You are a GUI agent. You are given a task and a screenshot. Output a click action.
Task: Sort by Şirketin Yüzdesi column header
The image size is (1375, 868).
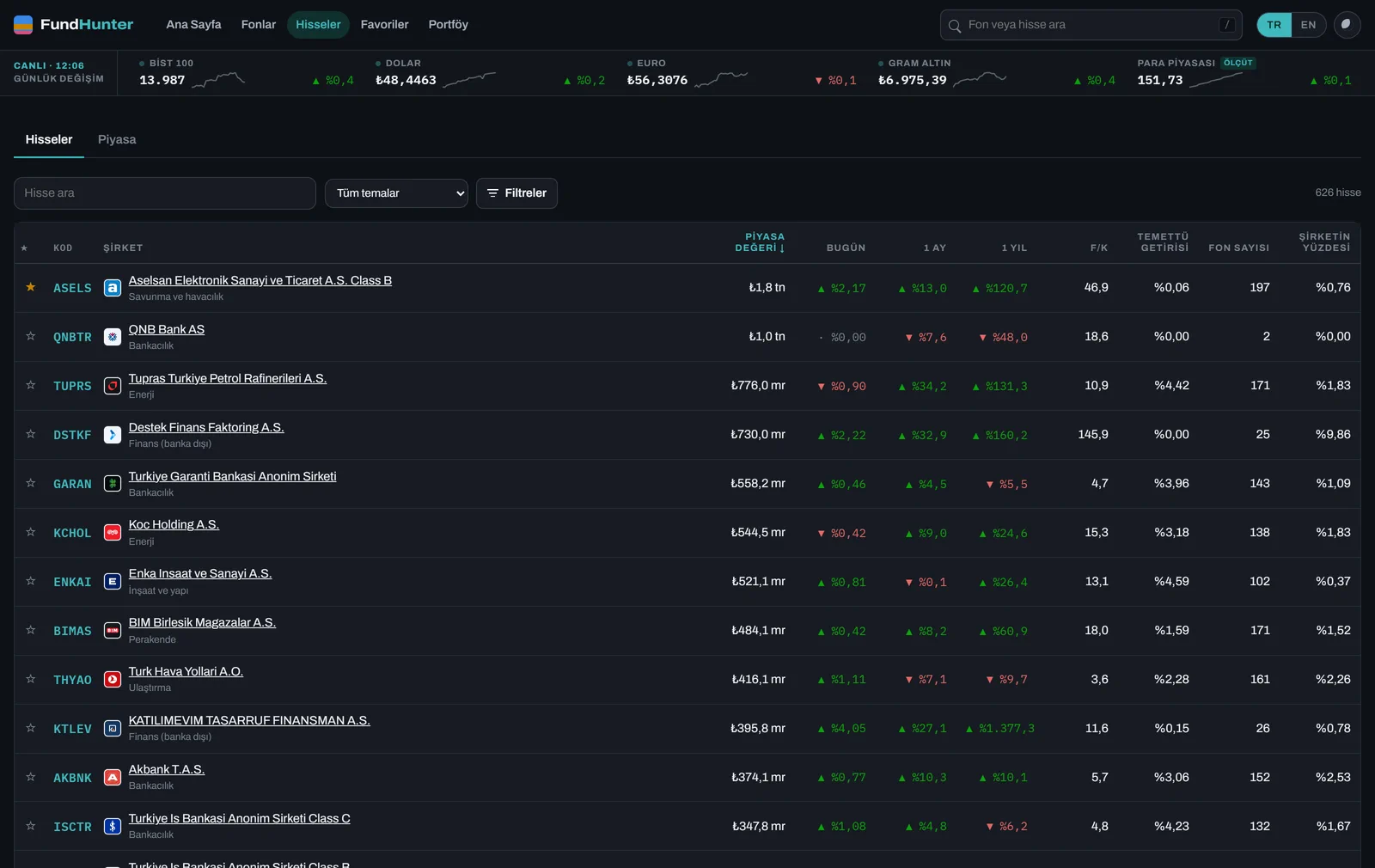tap(1324, 242)
